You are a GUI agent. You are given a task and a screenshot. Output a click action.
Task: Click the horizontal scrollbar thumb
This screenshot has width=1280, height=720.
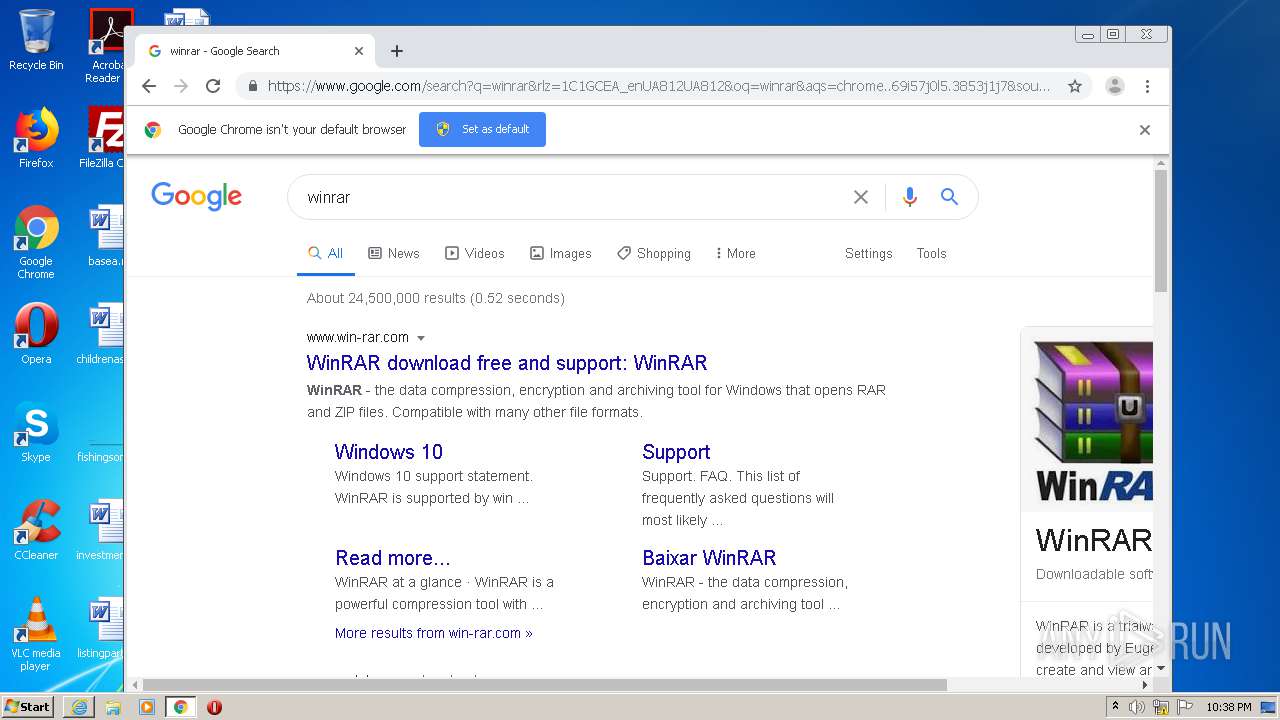point(544,685)
